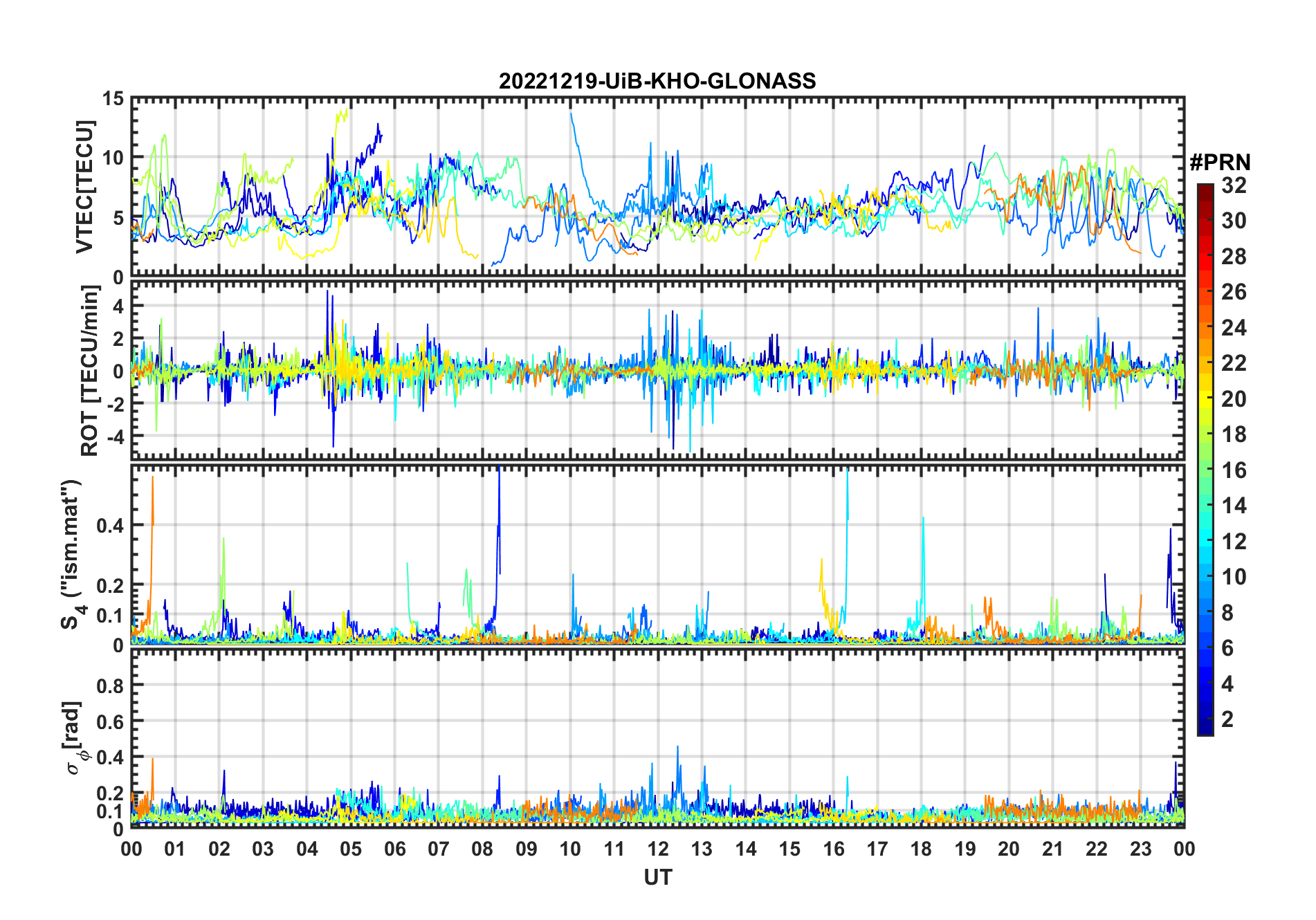Click colorbar tick label 16

tap(1234, 470)
